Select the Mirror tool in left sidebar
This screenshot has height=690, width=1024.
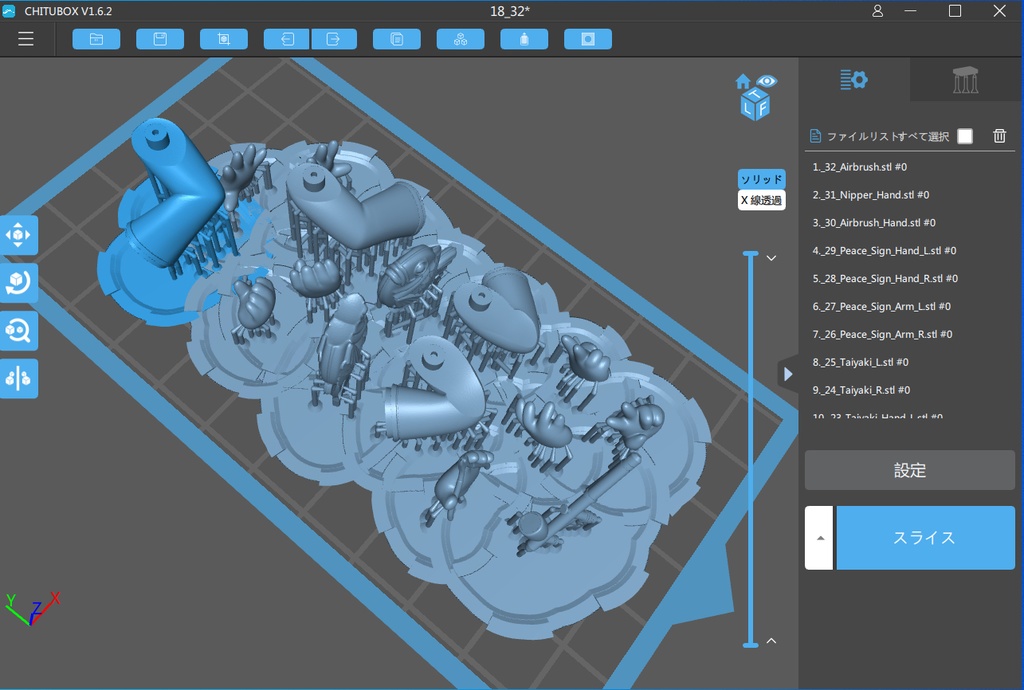click(18, 379)
